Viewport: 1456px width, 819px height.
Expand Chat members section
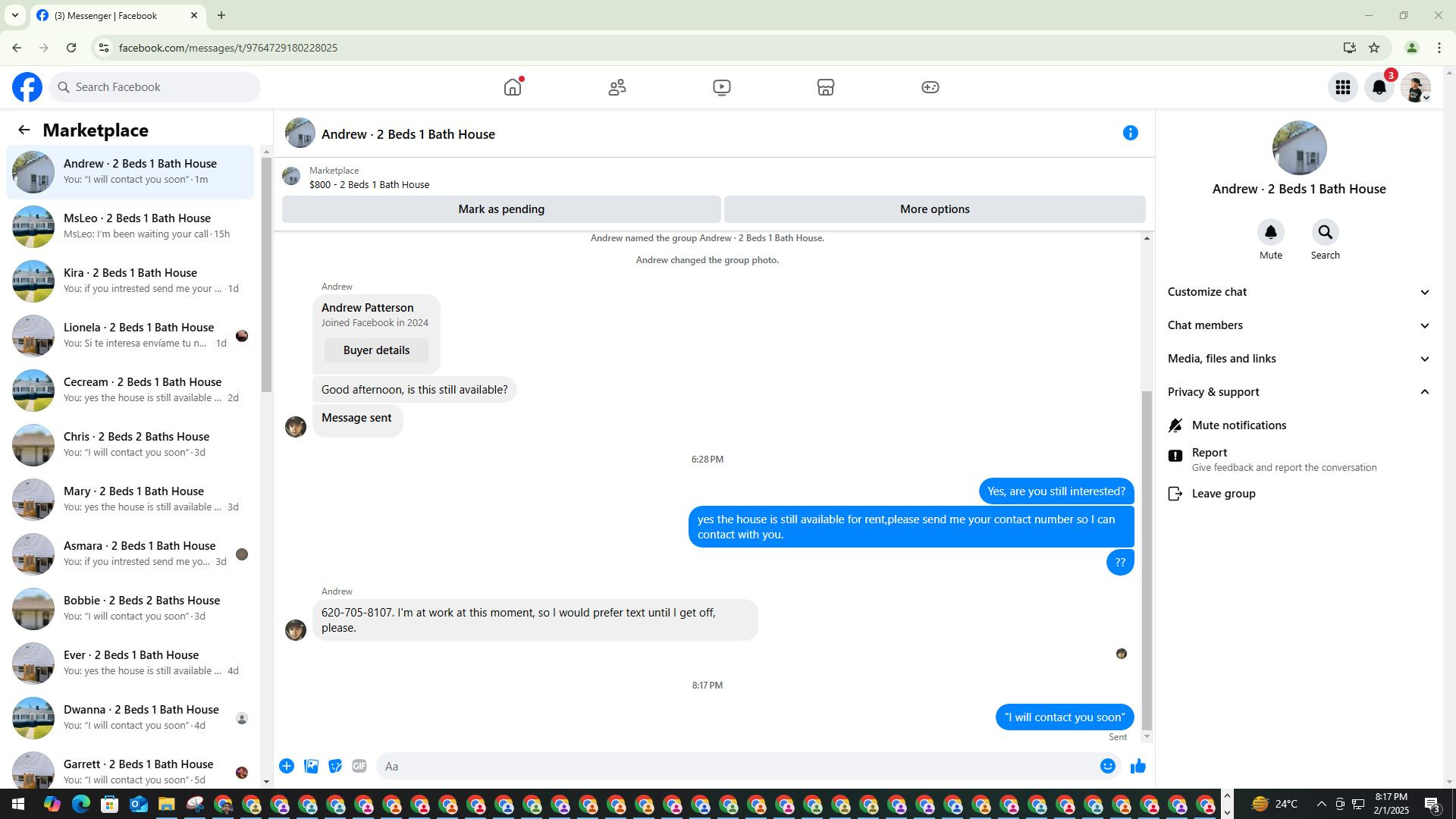point(1298,325)
